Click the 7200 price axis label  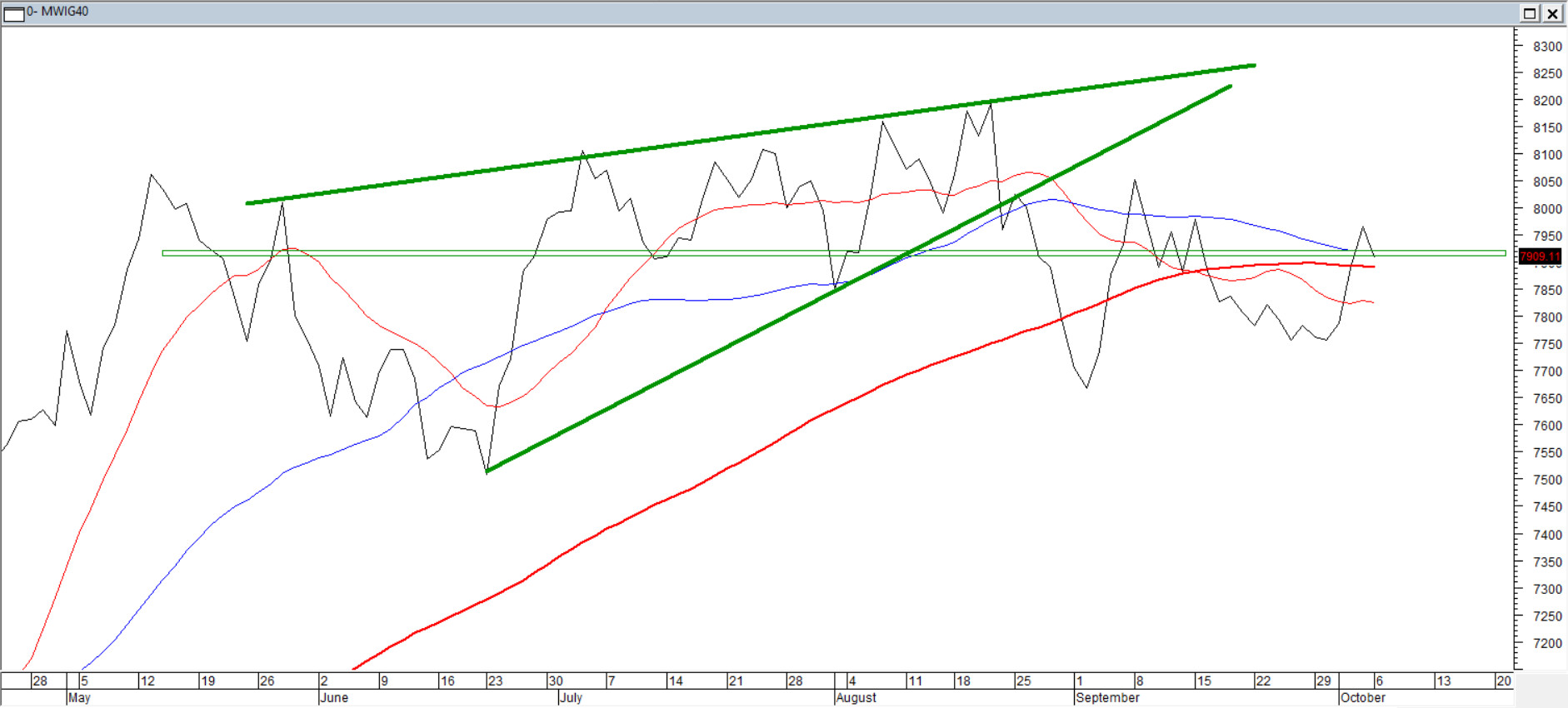click(1547, 643)
